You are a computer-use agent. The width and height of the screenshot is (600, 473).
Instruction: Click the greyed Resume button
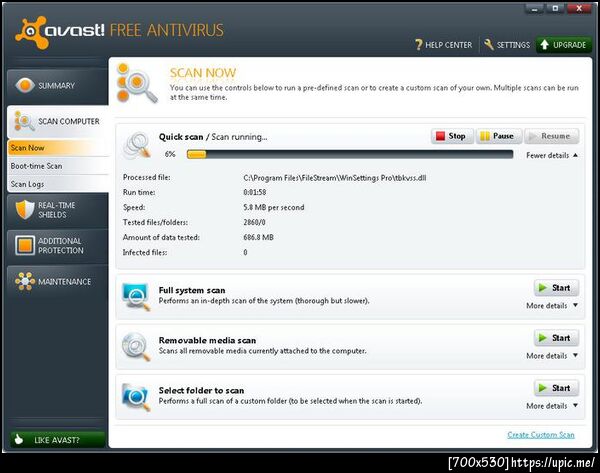tap(551, 136)
